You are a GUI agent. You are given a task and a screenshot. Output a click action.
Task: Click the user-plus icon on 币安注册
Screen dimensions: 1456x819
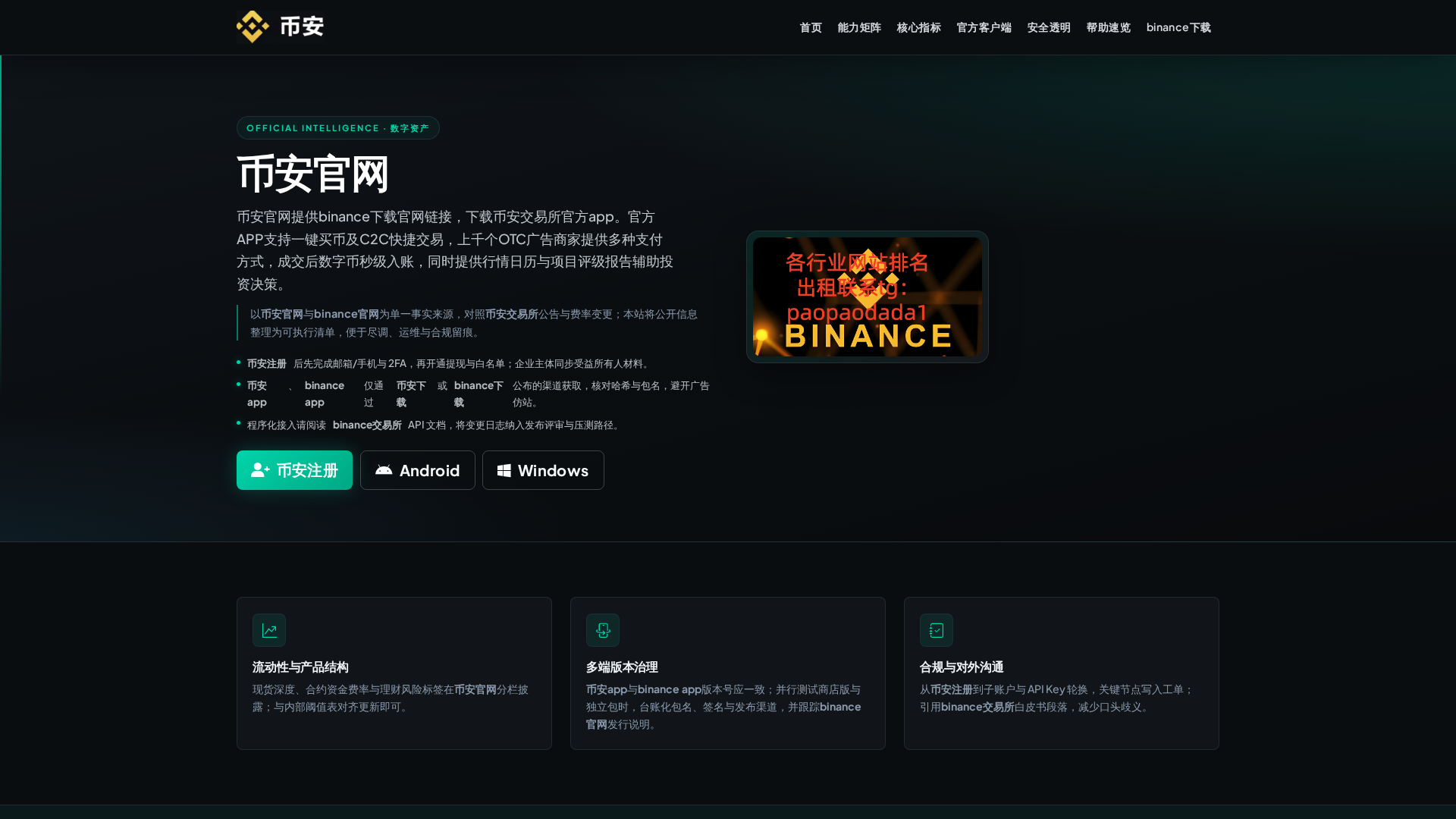(260, 470)
